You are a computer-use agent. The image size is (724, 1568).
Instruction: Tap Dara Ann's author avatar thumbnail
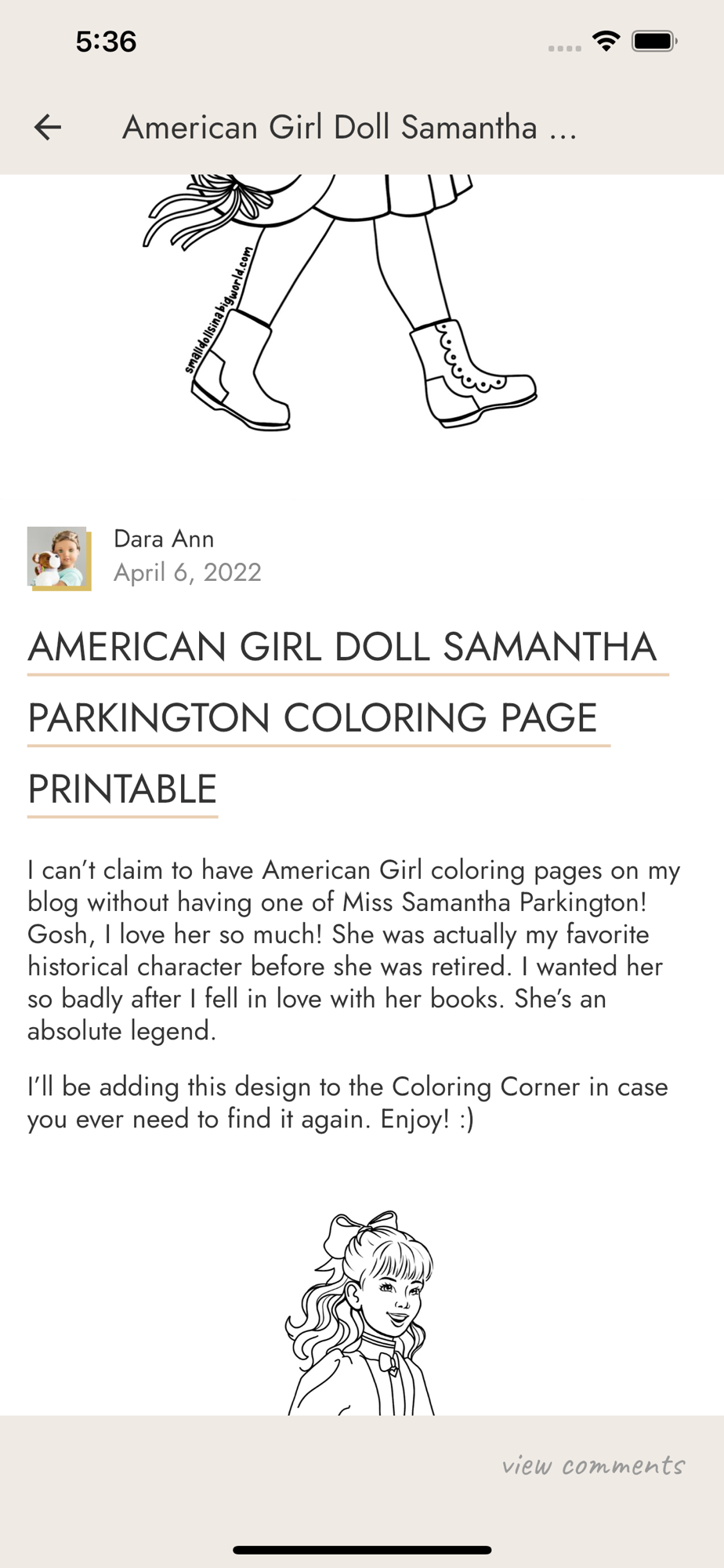59,557
